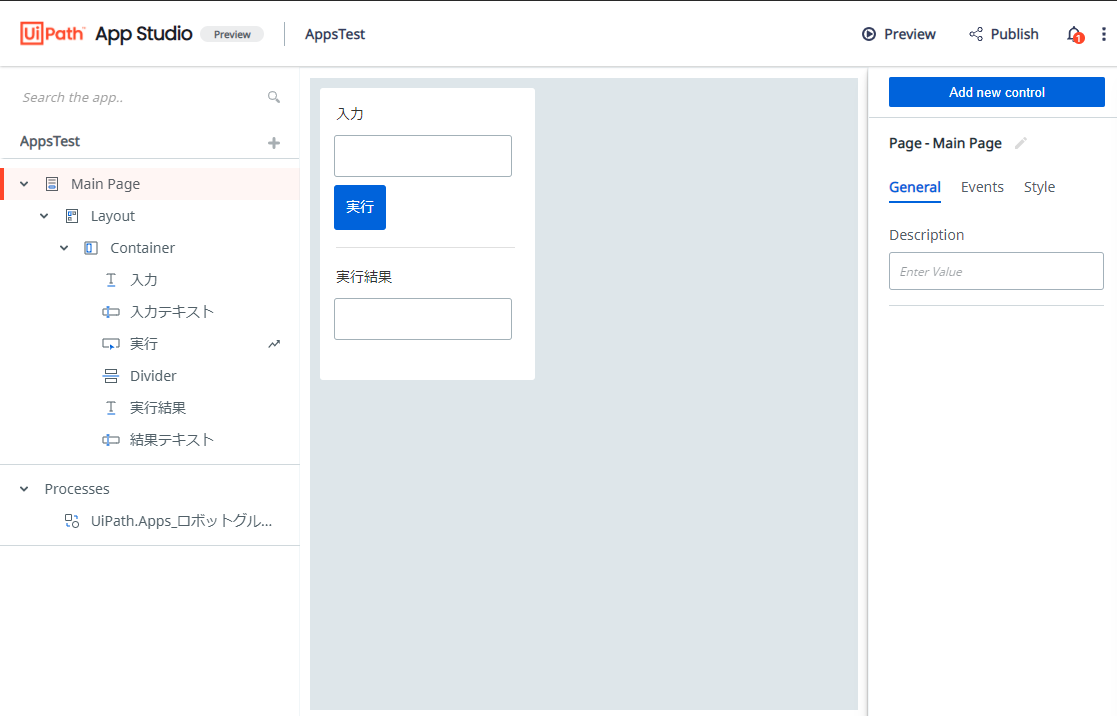Open the three-dot options menu
The width and height of the screenshot is (1117, 716).
click(1103, 34)
